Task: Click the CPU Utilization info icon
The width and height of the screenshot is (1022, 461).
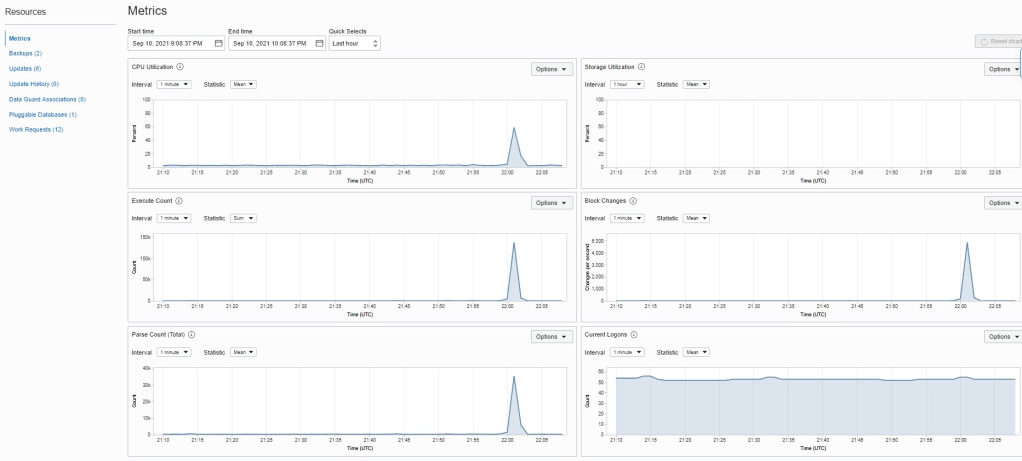Action: 180,67
